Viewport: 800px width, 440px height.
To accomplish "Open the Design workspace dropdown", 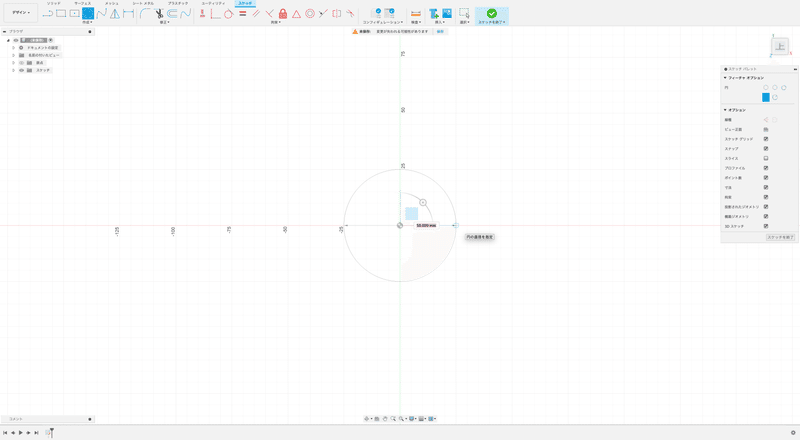I will tap(20, 13).
